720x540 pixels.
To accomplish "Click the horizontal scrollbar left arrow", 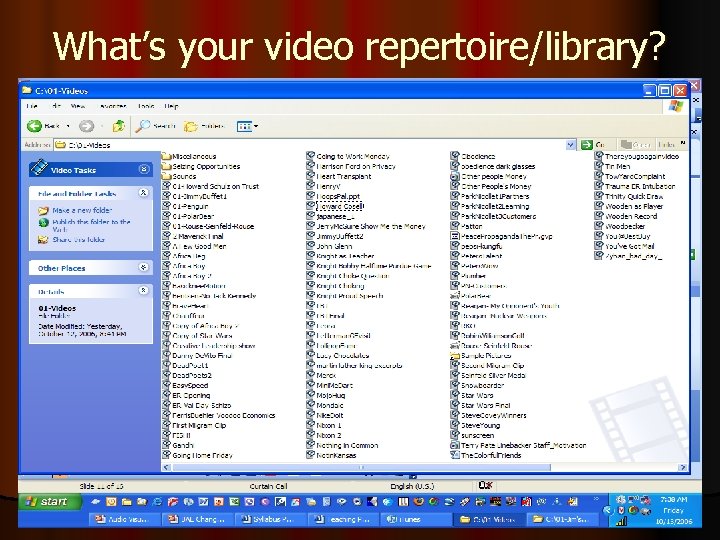I will tap(166, 467).
